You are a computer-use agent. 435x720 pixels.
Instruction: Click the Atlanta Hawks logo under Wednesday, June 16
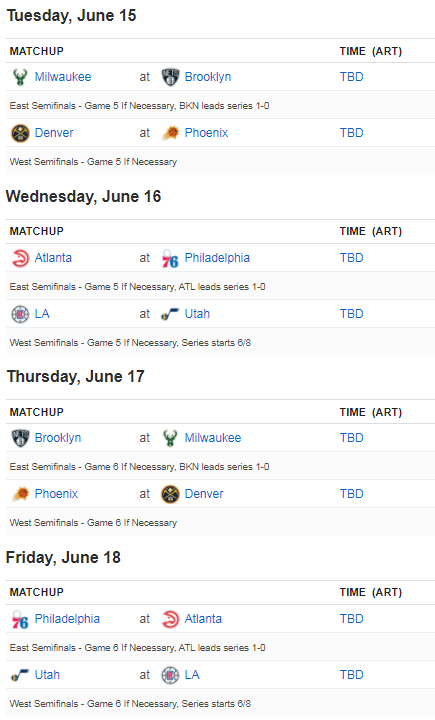20,258
